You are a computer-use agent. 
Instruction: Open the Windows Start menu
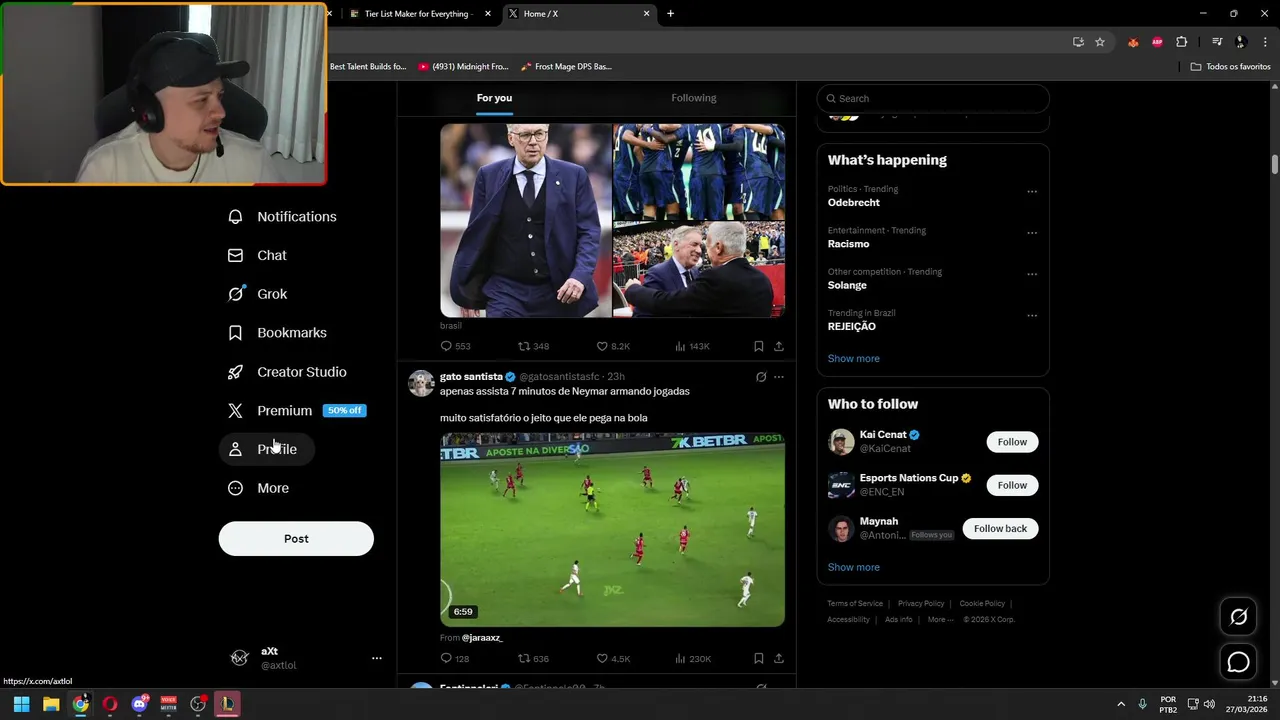[21, 704]
